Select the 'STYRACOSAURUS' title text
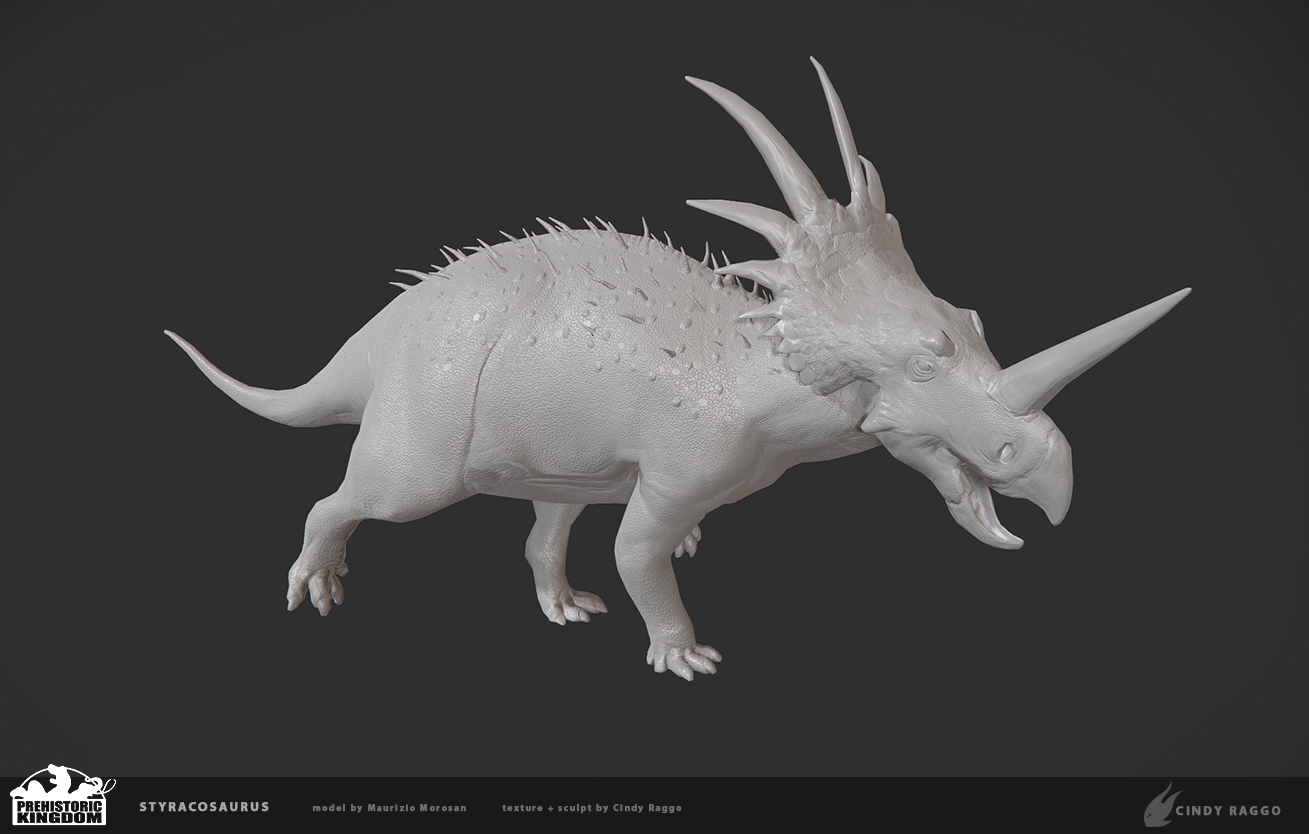 204,807
